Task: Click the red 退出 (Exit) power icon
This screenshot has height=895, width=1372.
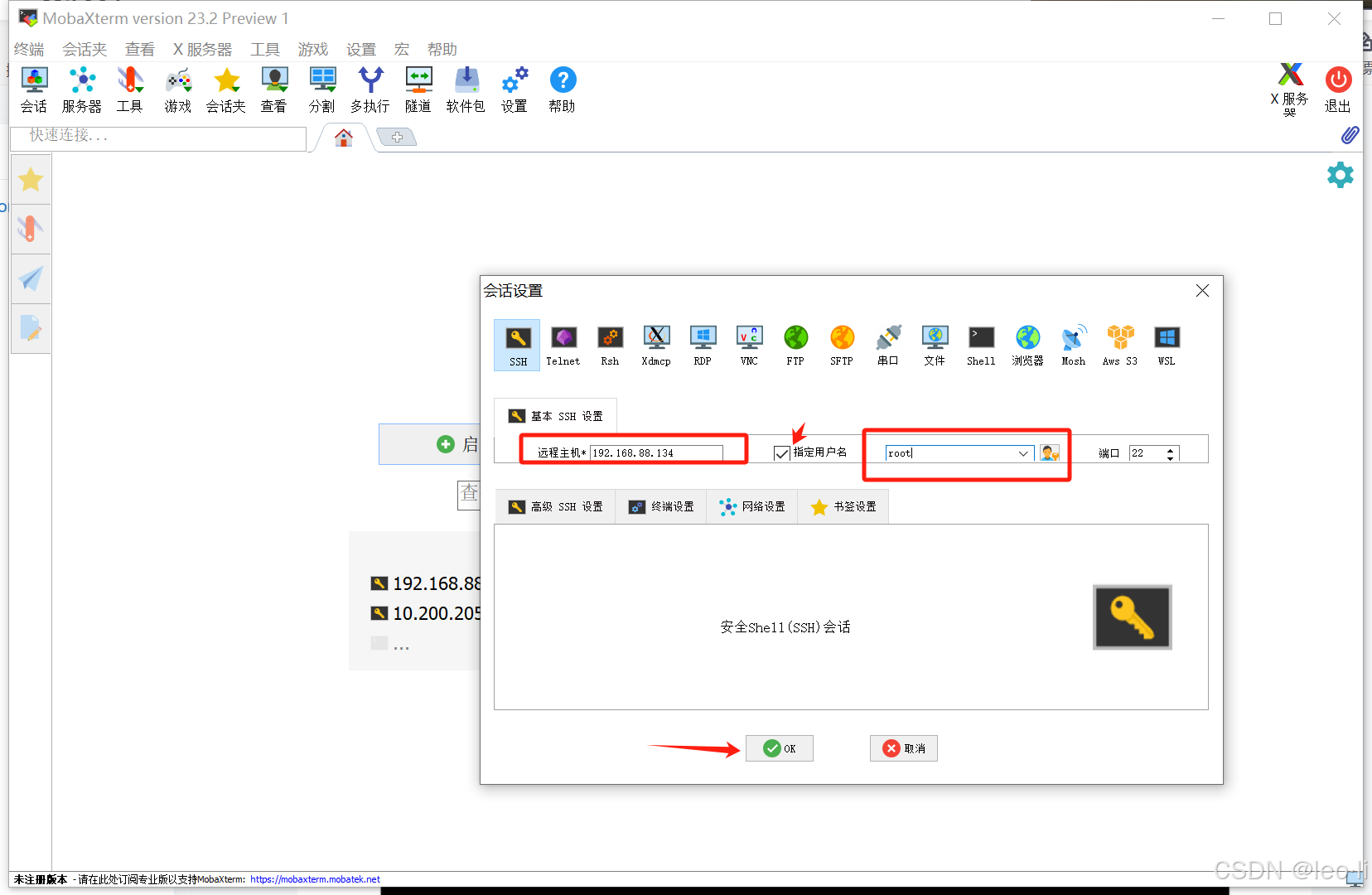Action: pos(1338,89)
